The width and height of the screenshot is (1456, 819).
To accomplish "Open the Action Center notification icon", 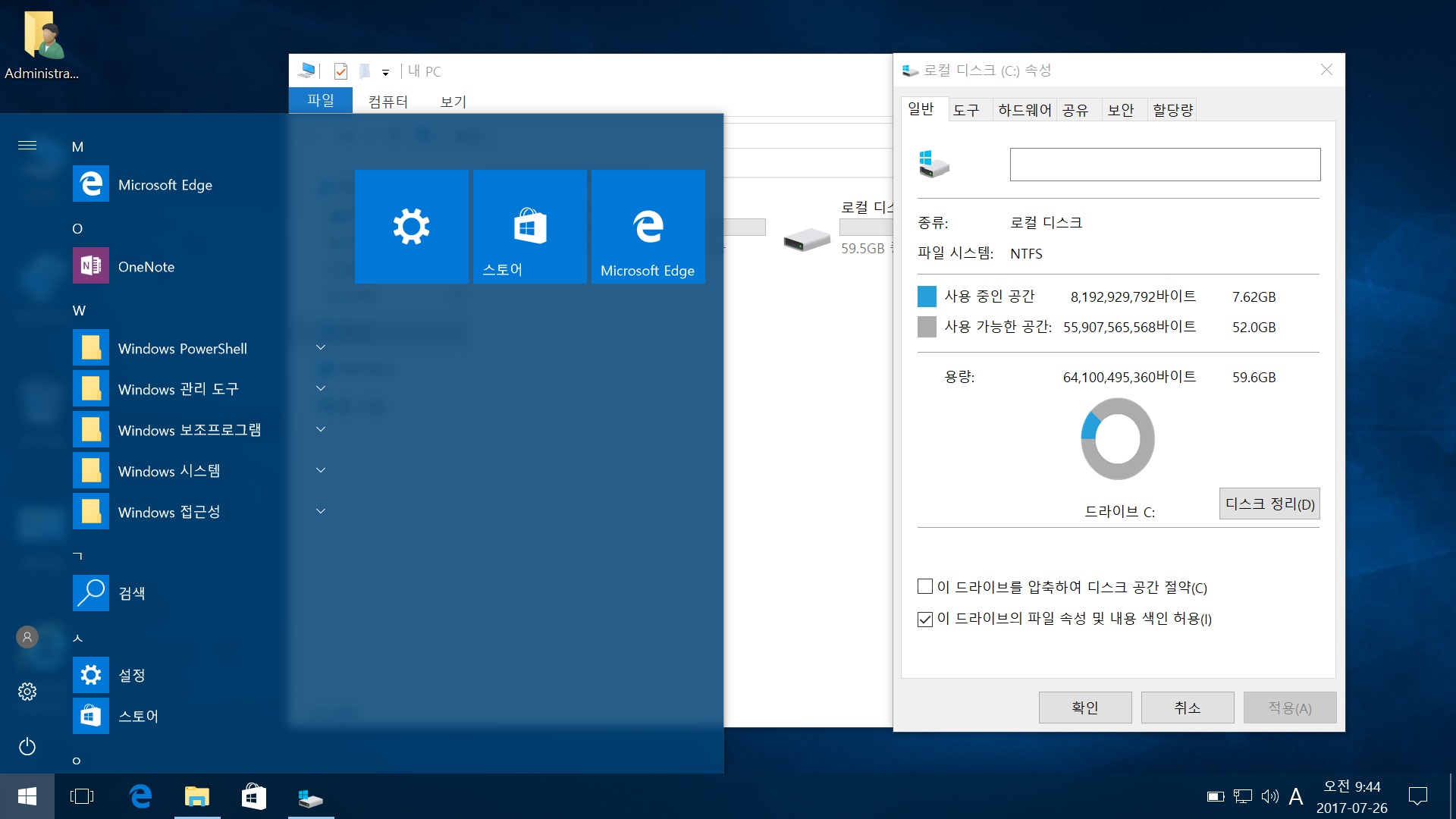I will point(1417,796).
